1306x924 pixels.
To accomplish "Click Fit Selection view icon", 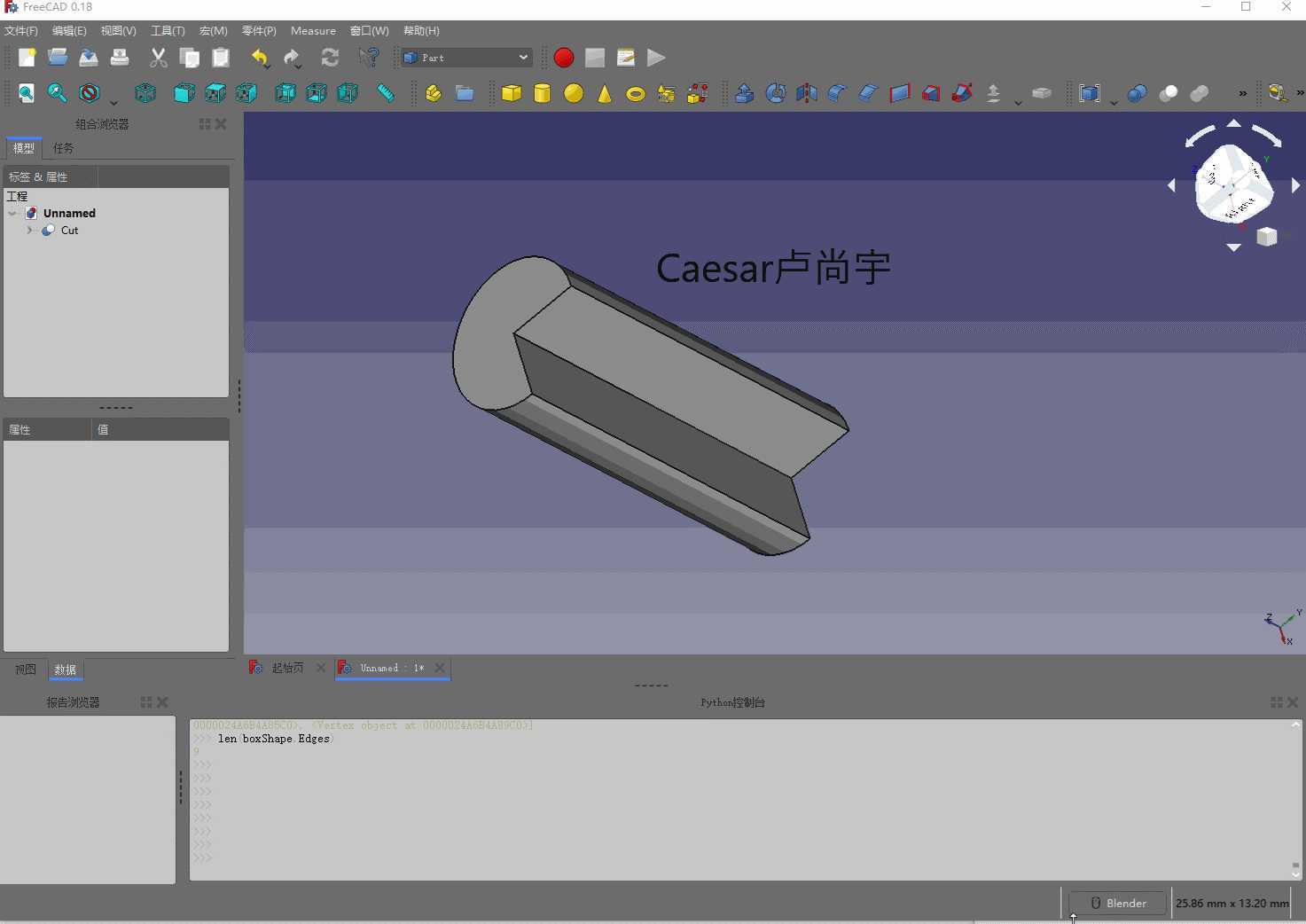I will (58, 93).
